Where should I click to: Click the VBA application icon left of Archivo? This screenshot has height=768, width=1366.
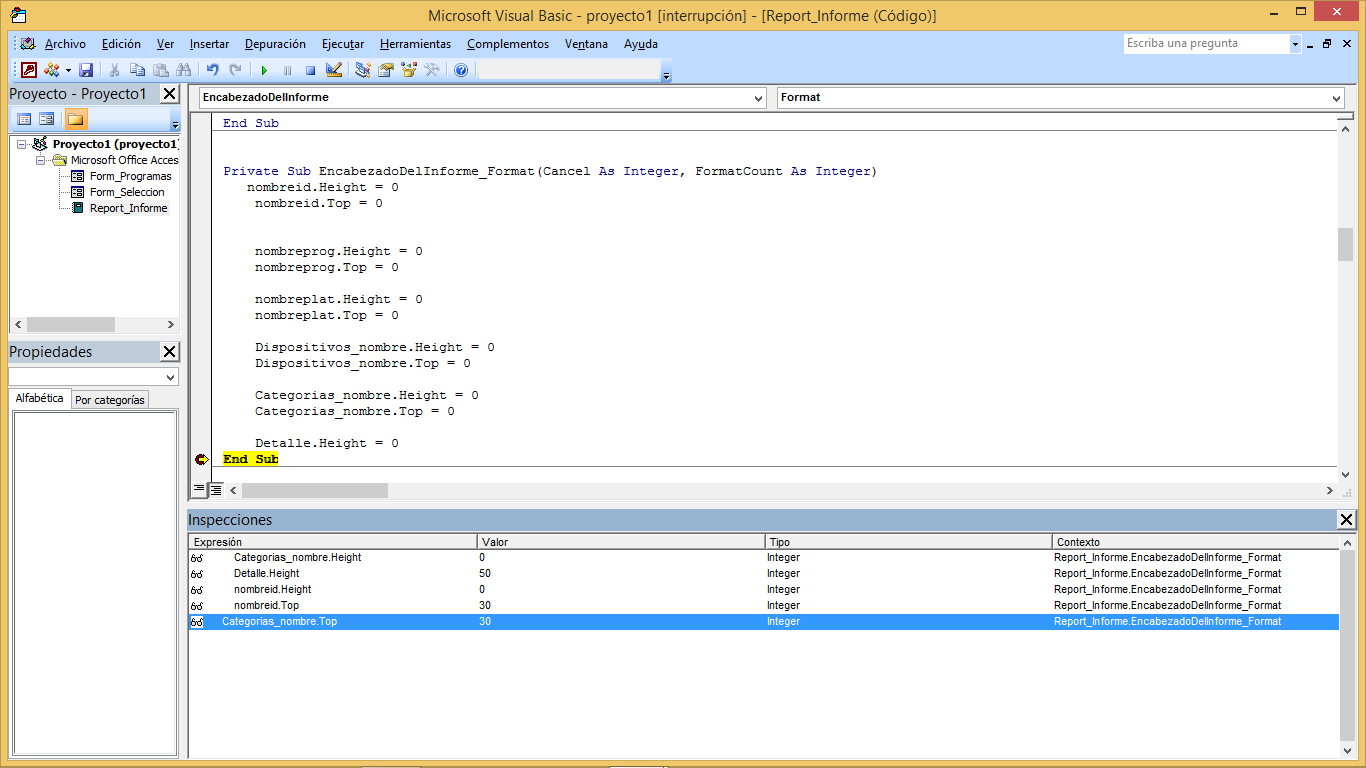[x=28, y=44]
